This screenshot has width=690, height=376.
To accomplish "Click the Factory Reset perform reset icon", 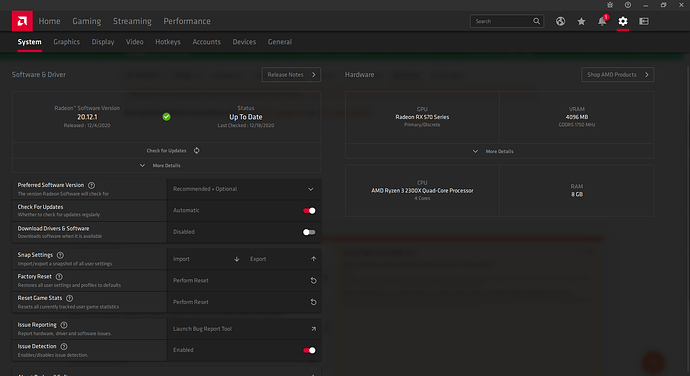I will (x=313, y=280).
